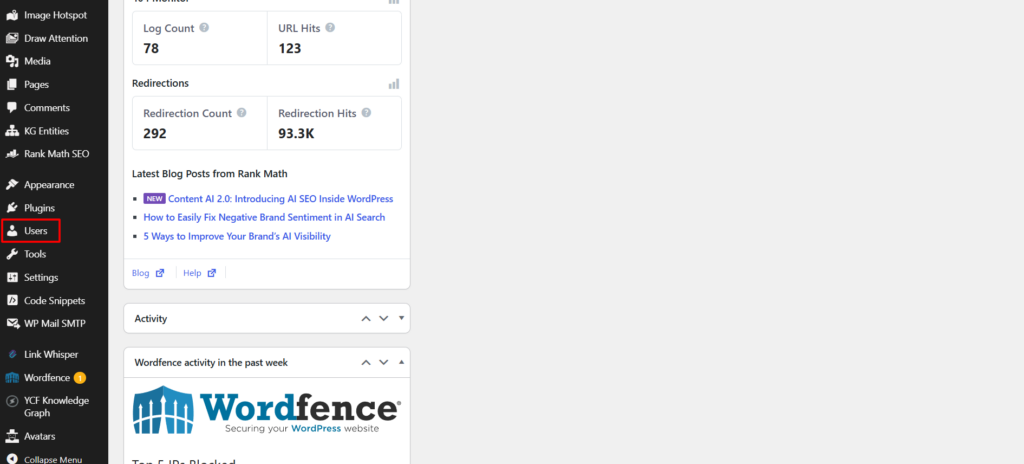Viewport: 1024px width, 464px height.
Task: Move the Wordfence activity widget down
Action: coord(384,363)
